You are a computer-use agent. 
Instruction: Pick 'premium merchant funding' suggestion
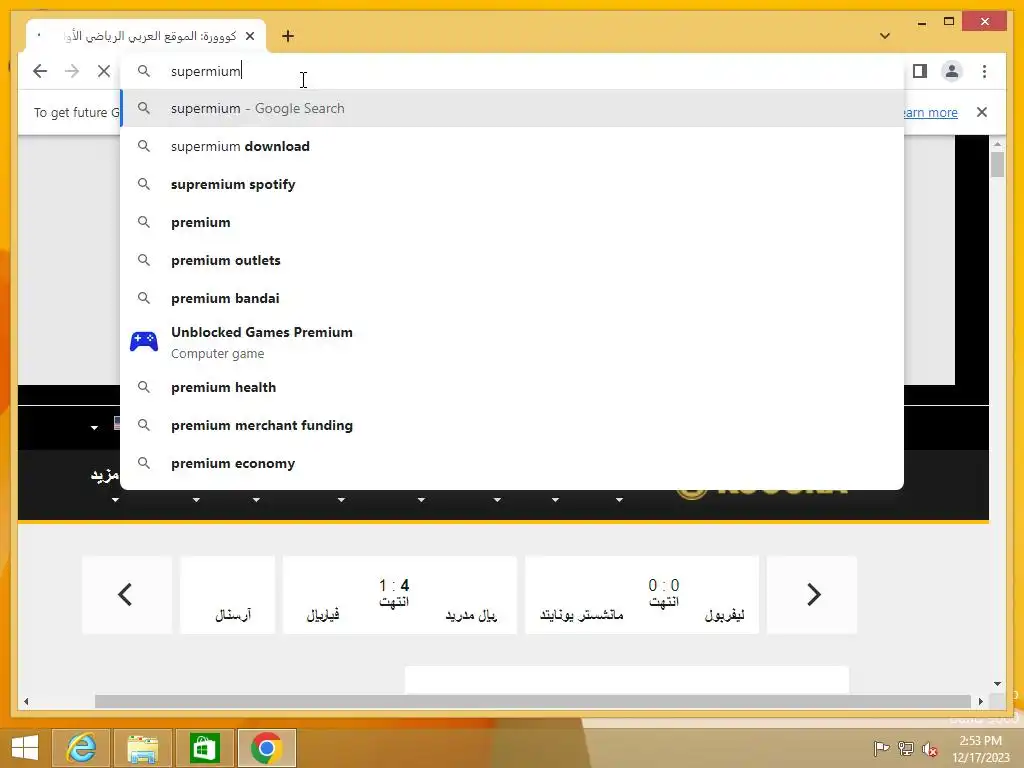click(x=513, y=425)
